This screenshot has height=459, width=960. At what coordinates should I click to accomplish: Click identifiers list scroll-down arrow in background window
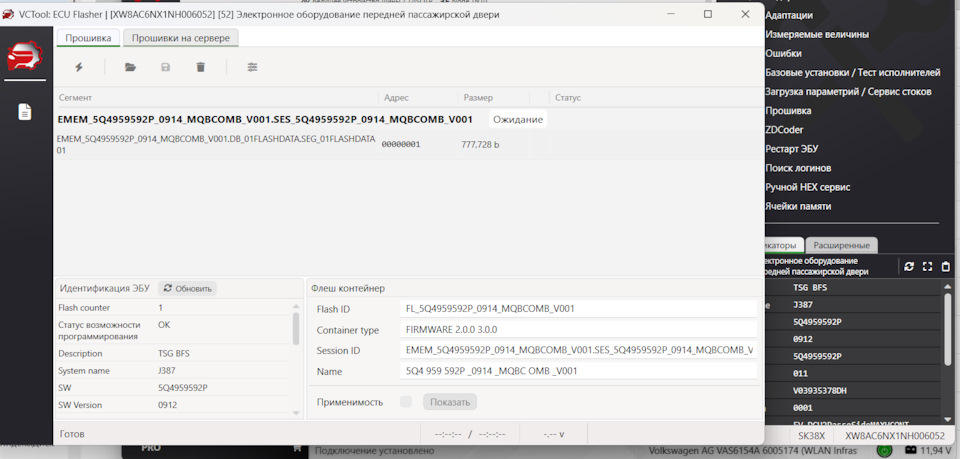(x=948, y=419)
